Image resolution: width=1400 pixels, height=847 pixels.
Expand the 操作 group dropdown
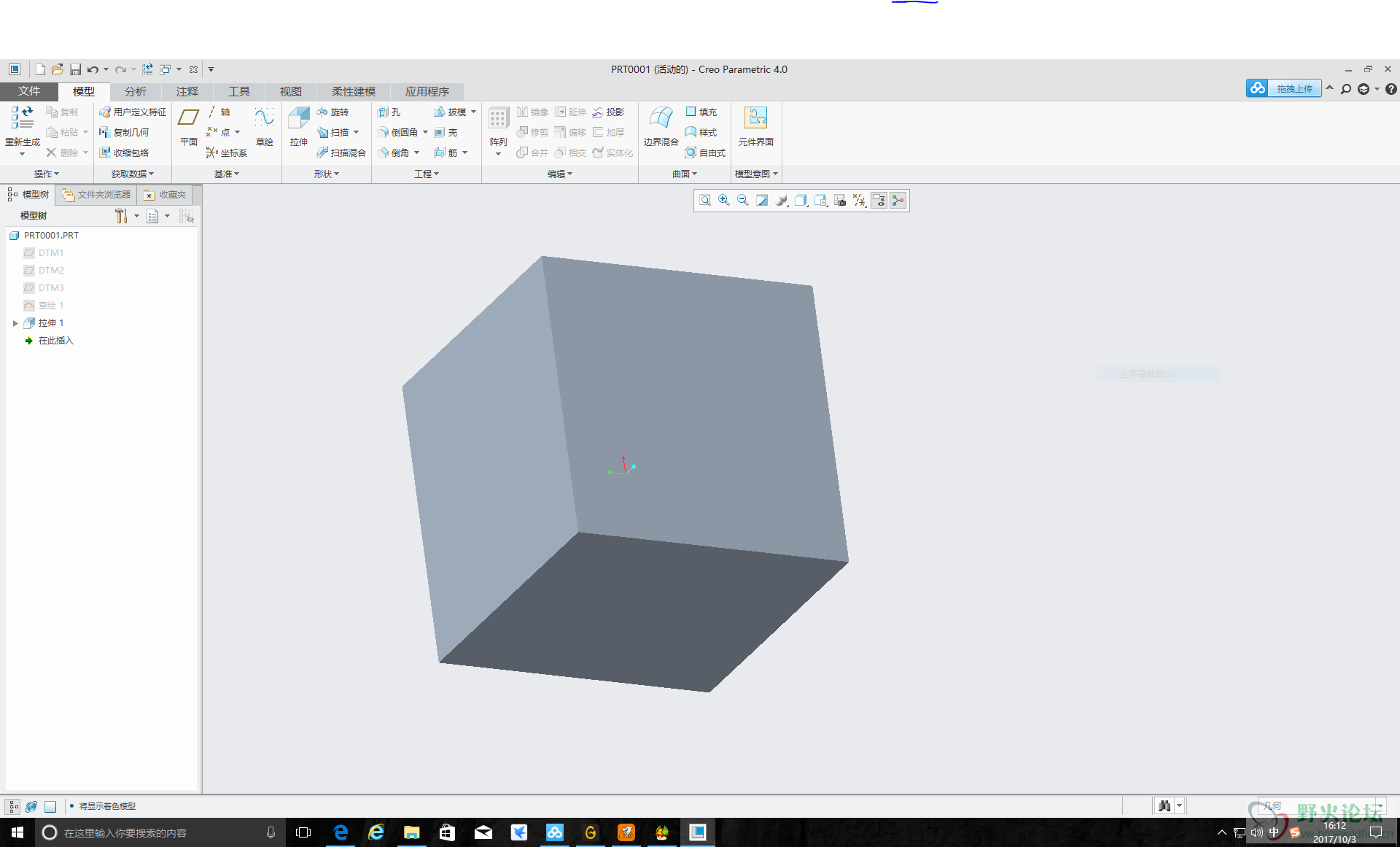coord(47,174)
